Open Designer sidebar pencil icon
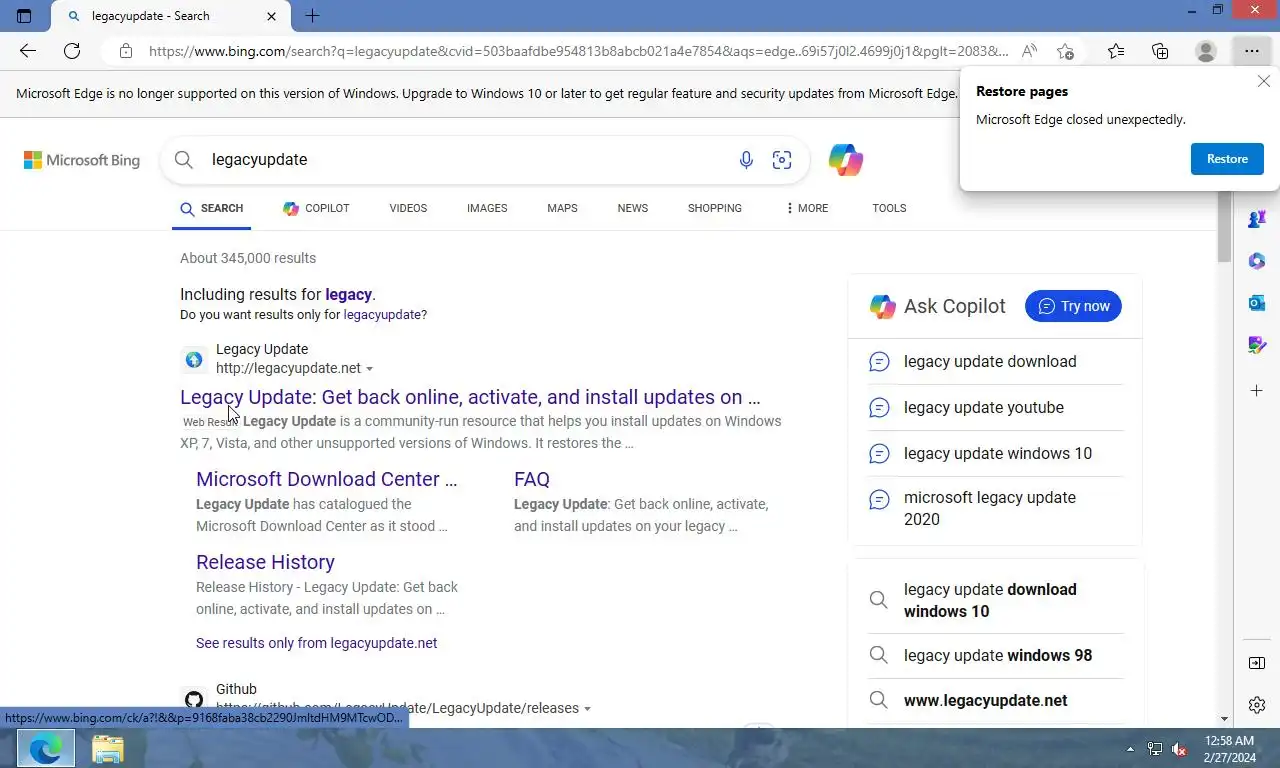The height and width of the screenshot is (768, 1280). 1257,345
